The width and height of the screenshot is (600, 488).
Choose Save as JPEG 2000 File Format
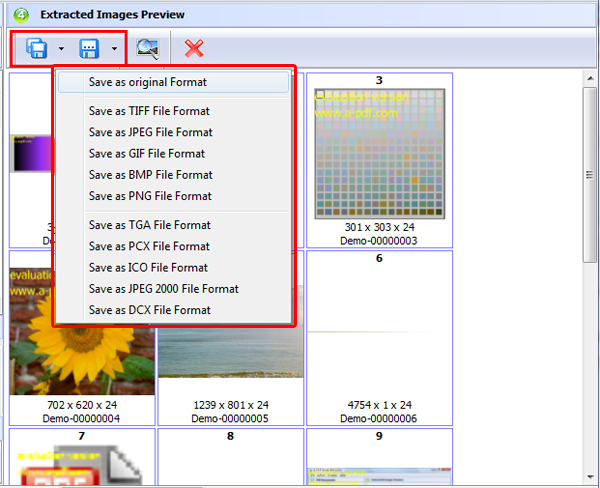click(173, 289)
